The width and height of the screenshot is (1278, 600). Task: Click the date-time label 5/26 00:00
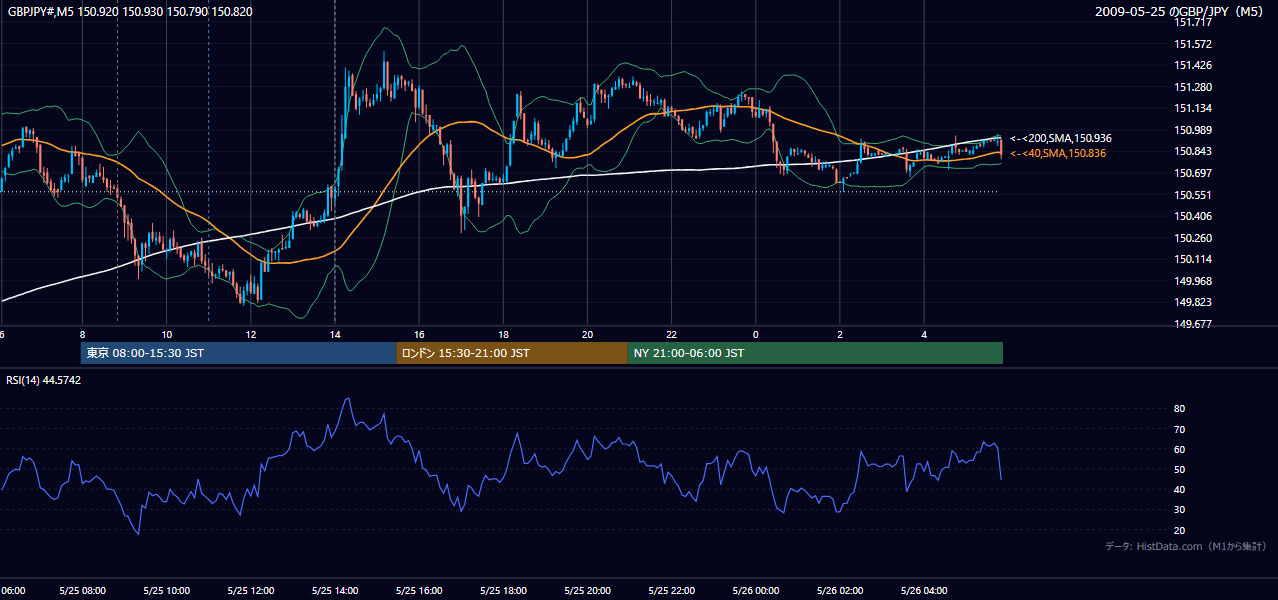755,591
